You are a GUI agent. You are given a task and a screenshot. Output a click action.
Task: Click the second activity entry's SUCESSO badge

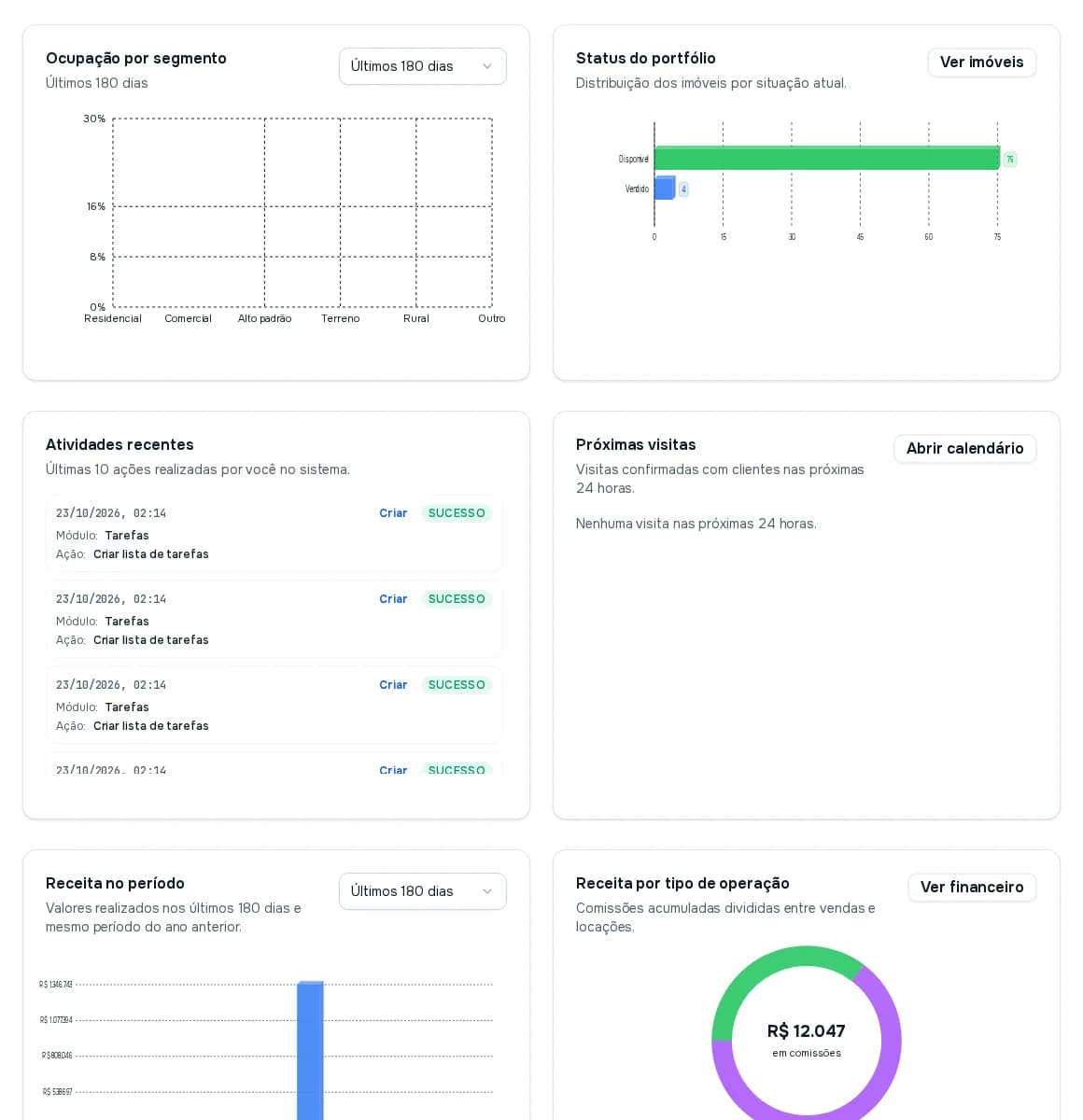pos(457,599)
